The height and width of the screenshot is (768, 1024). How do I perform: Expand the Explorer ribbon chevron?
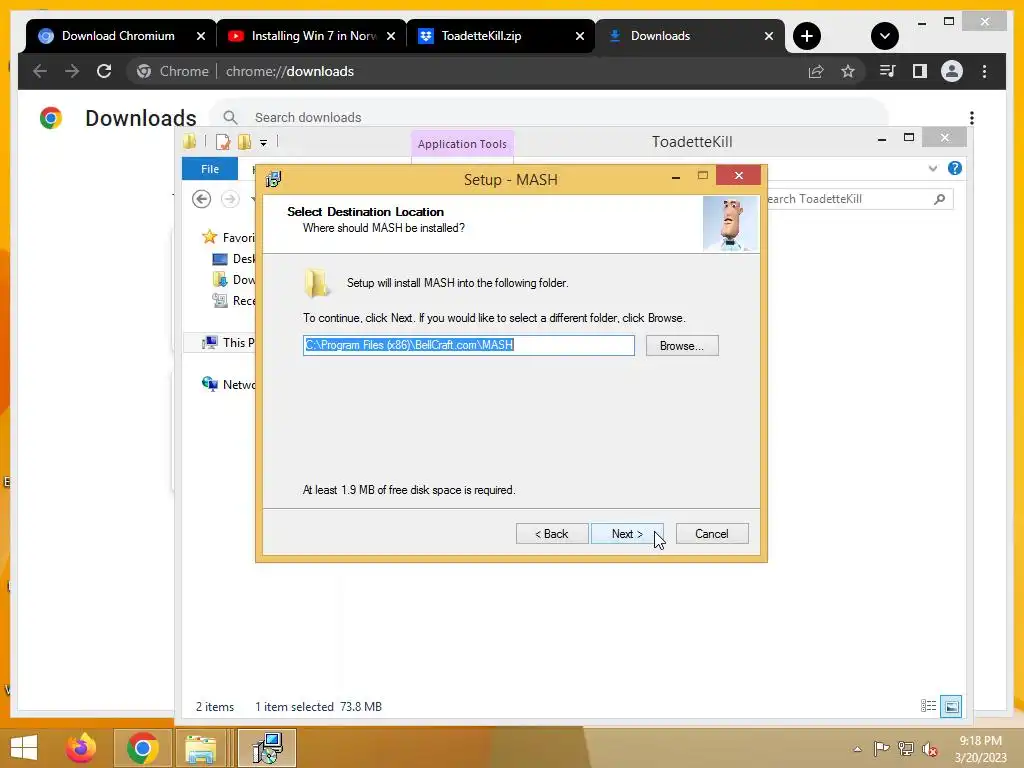(933, 168)
